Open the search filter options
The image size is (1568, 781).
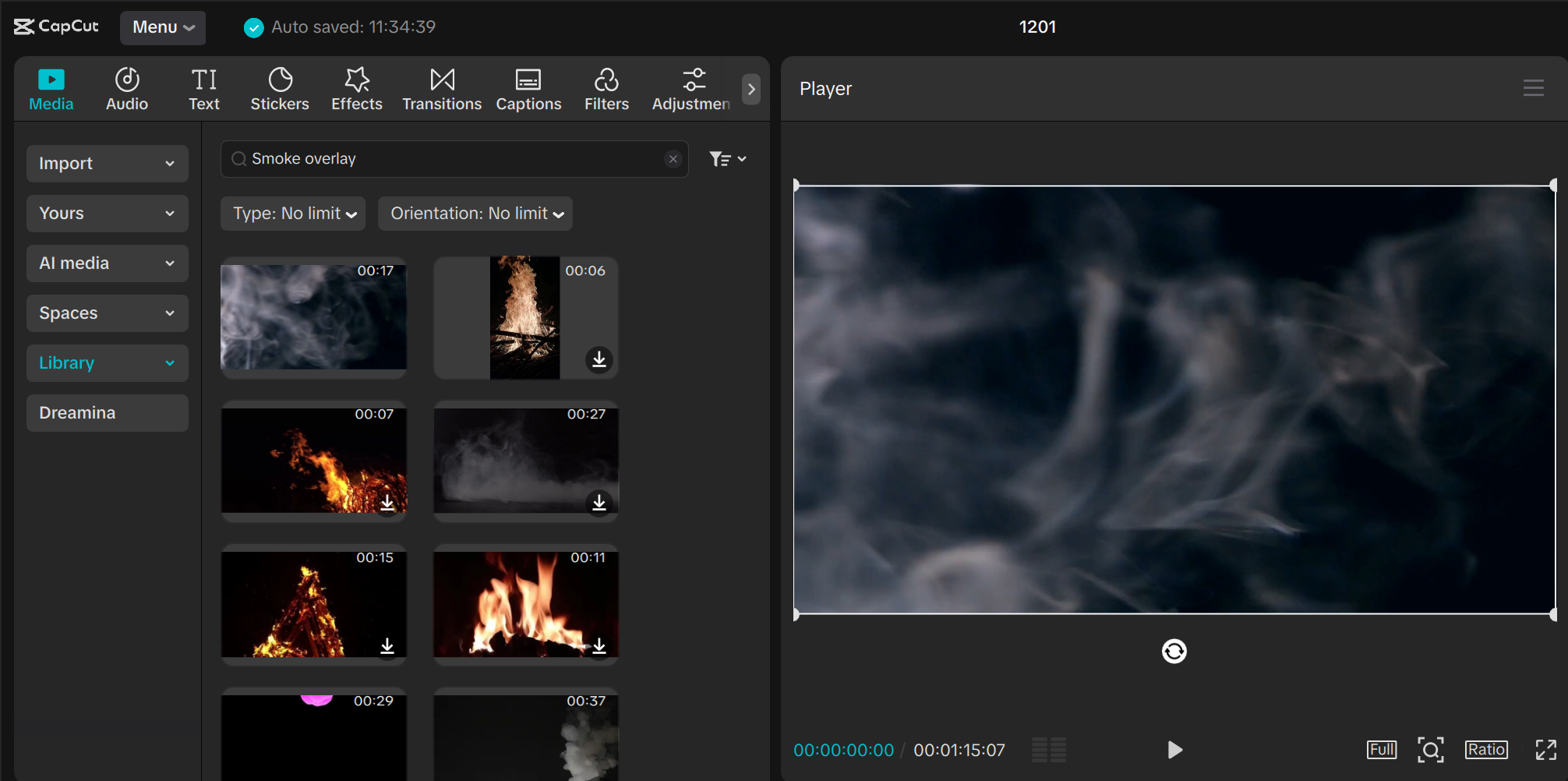click(726, 158)
